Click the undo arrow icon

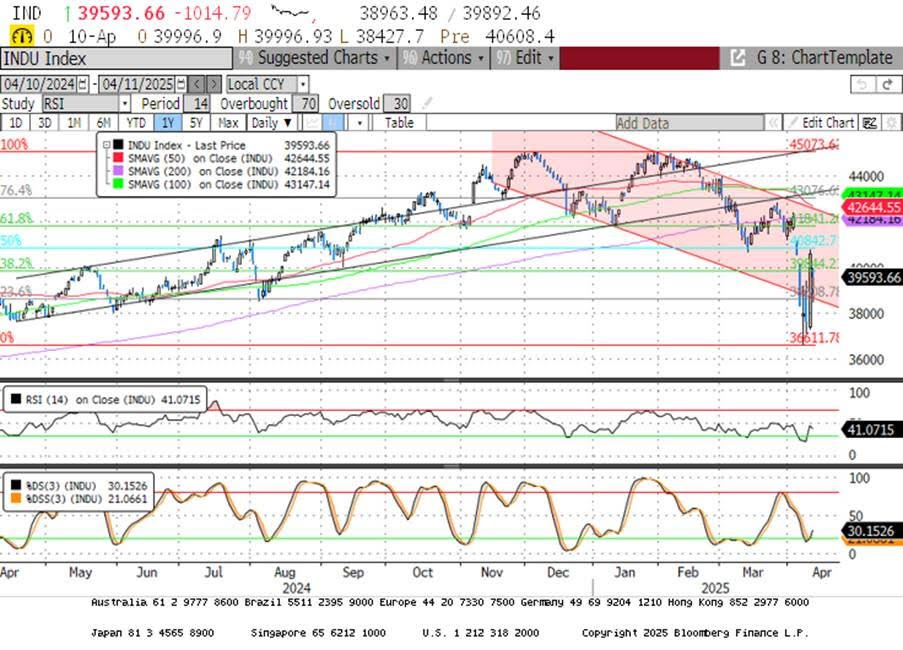coord(863,85)
